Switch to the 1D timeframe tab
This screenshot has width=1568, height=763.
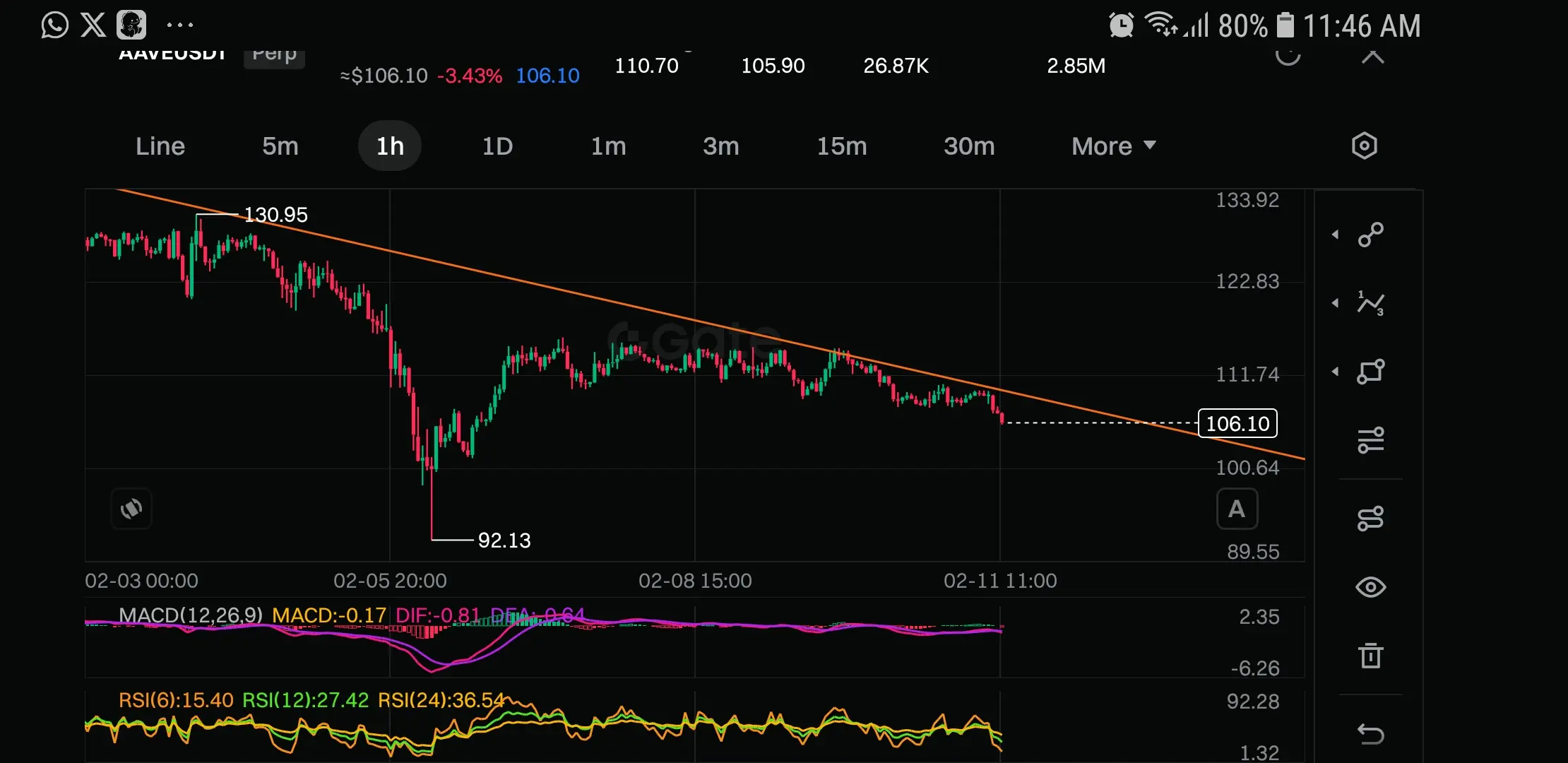(497, 146)
